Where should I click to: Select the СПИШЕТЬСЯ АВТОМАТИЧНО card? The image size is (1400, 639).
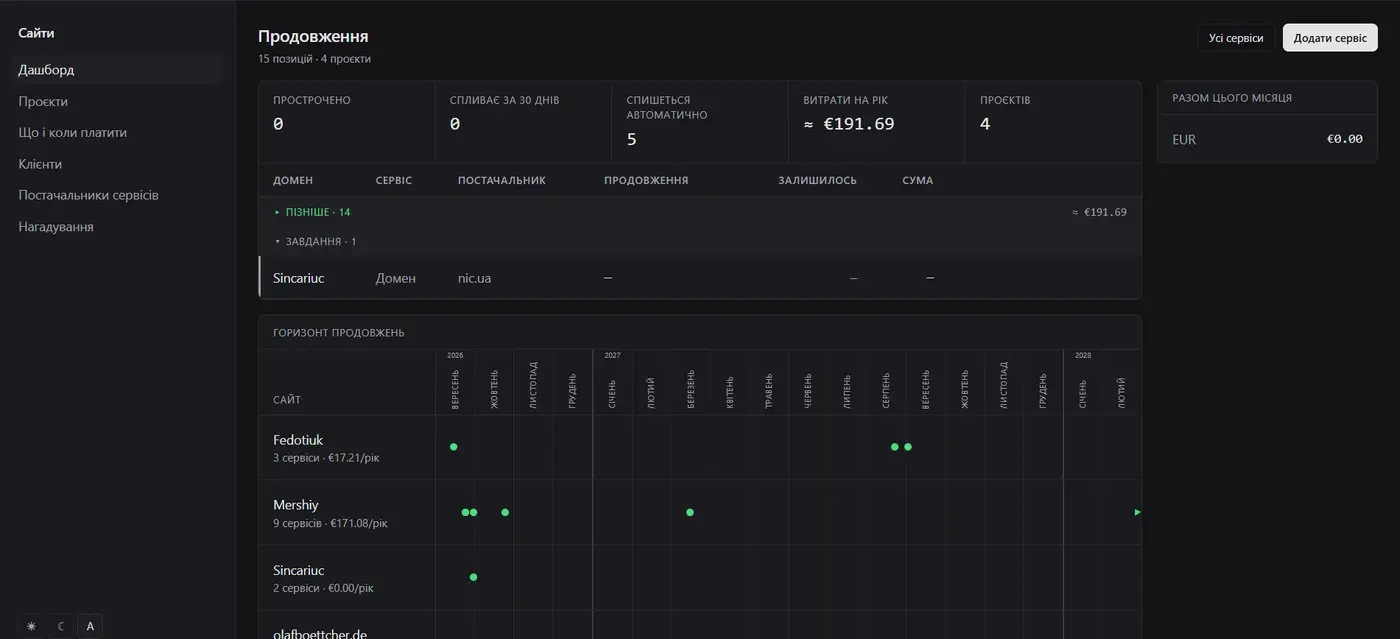tap(700, 122)
